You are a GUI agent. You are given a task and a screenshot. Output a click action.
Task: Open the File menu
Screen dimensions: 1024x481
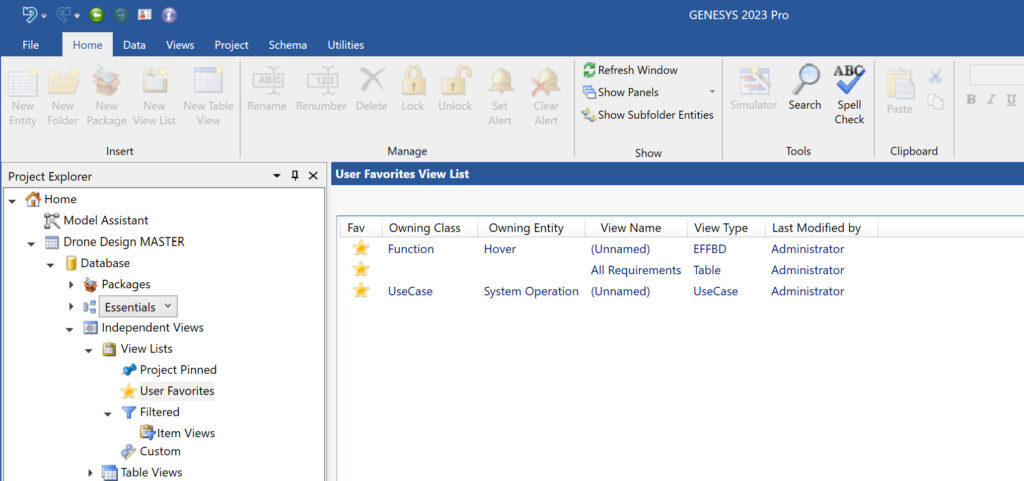click(31, 45)
